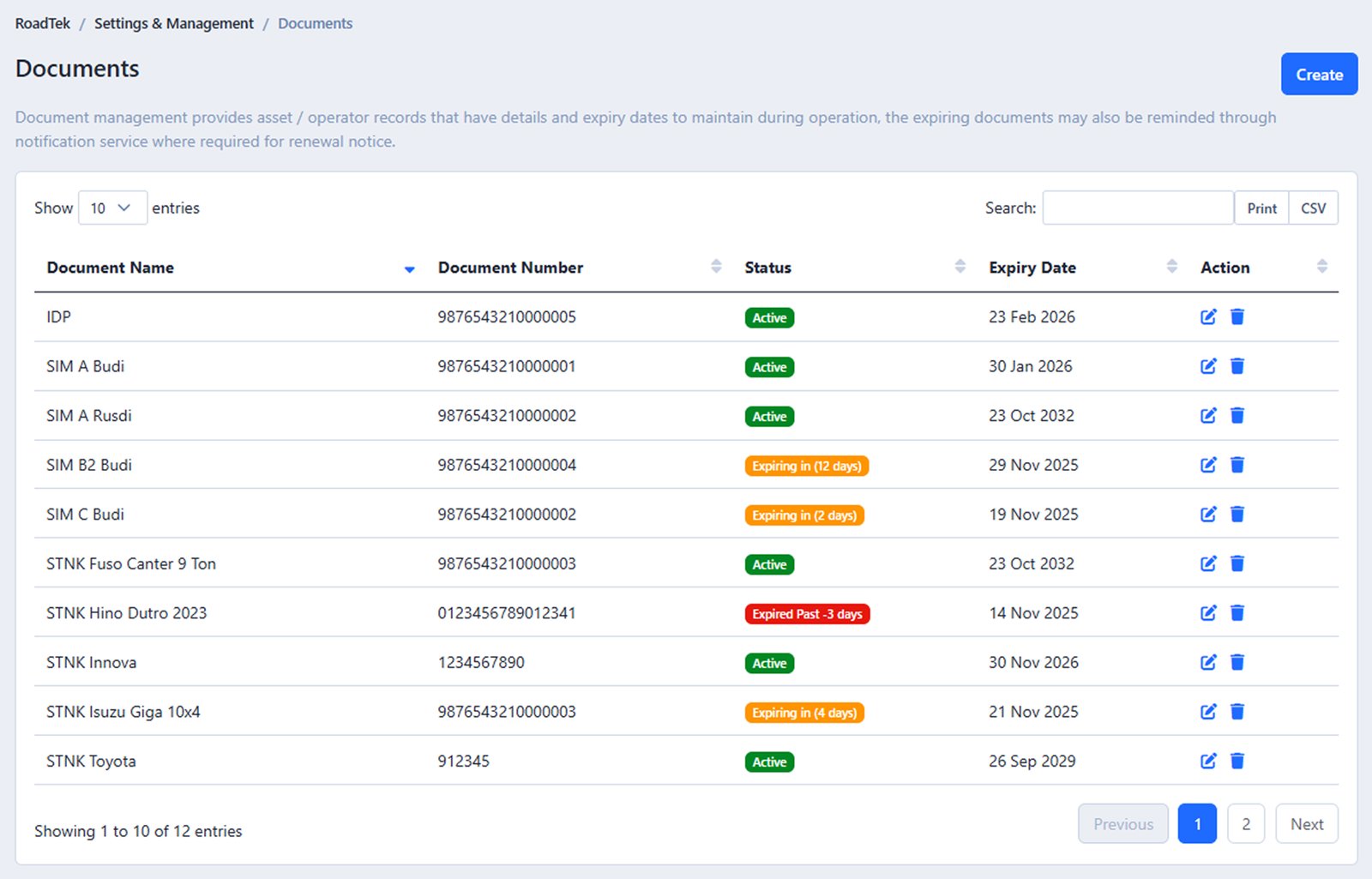Delete the SIM A Budi document
Screen dimensions: 1372x879
(1237, 366)
